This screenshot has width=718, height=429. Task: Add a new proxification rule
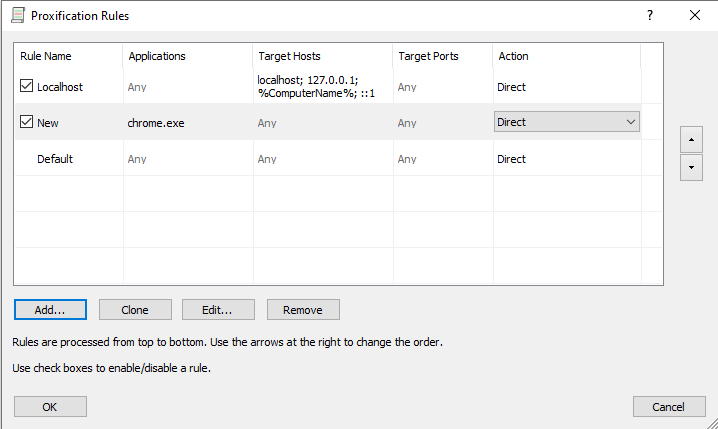tap(50, 310)
